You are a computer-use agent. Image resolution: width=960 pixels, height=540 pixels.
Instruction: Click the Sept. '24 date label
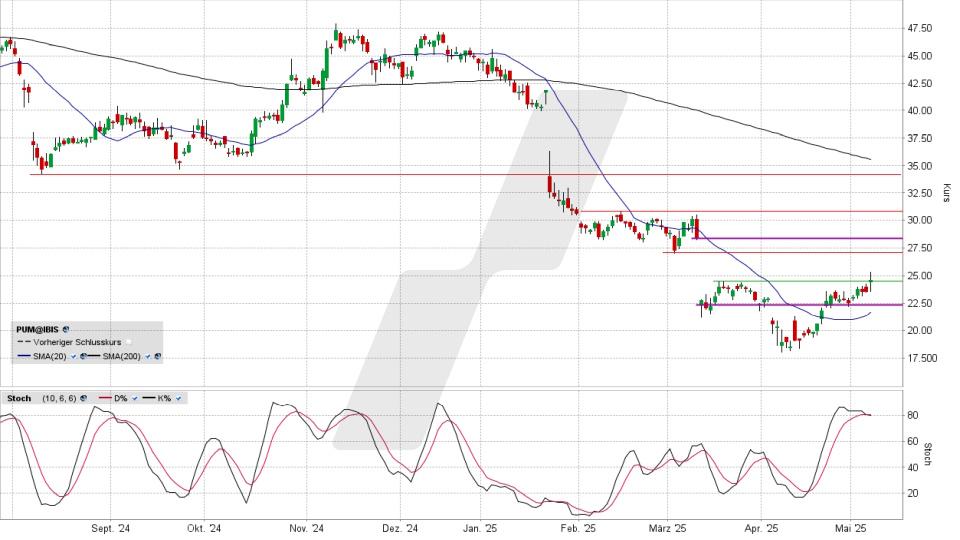111,528
